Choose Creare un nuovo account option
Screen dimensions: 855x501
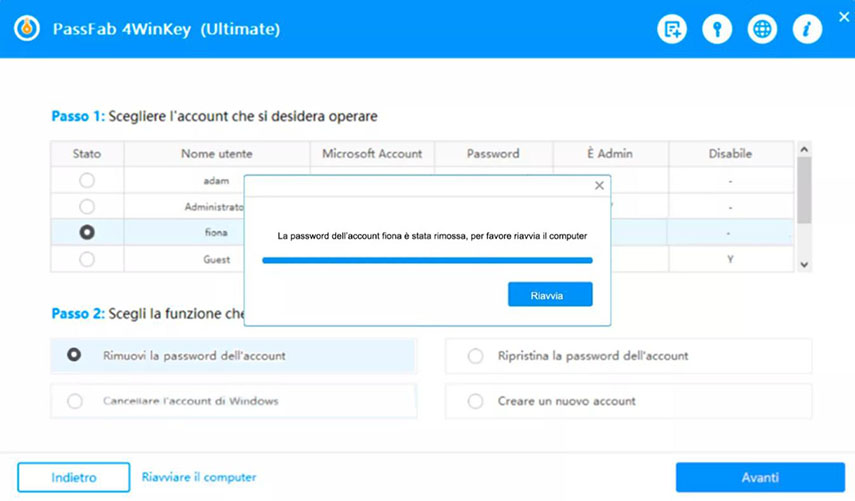pyautogui.click(x=476, y=401)
